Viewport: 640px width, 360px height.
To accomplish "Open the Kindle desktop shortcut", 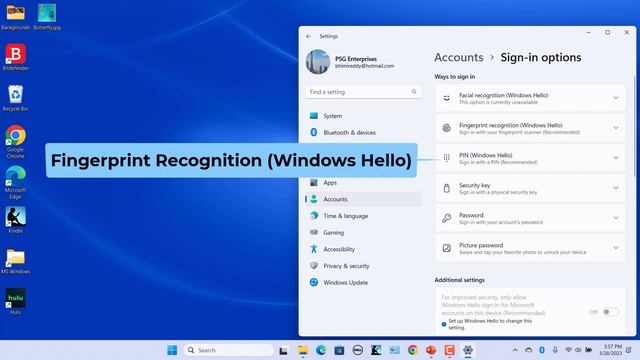I will 16,220.
